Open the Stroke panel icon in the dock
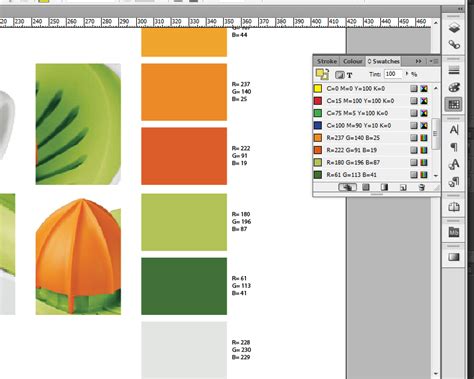 pos(454,70)
